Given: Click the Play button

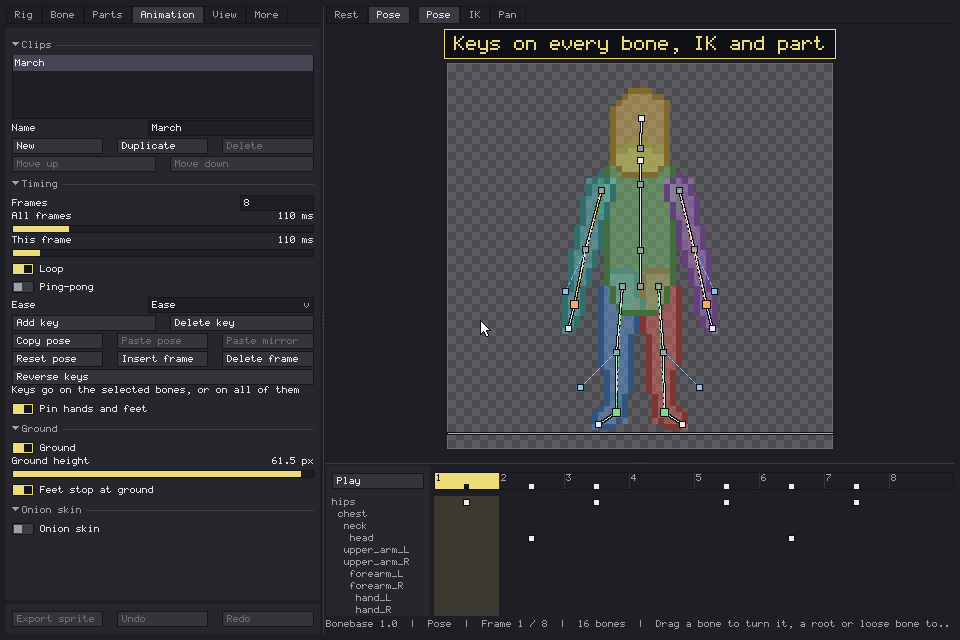Looking at the screenshot, I should click(378, 481).
